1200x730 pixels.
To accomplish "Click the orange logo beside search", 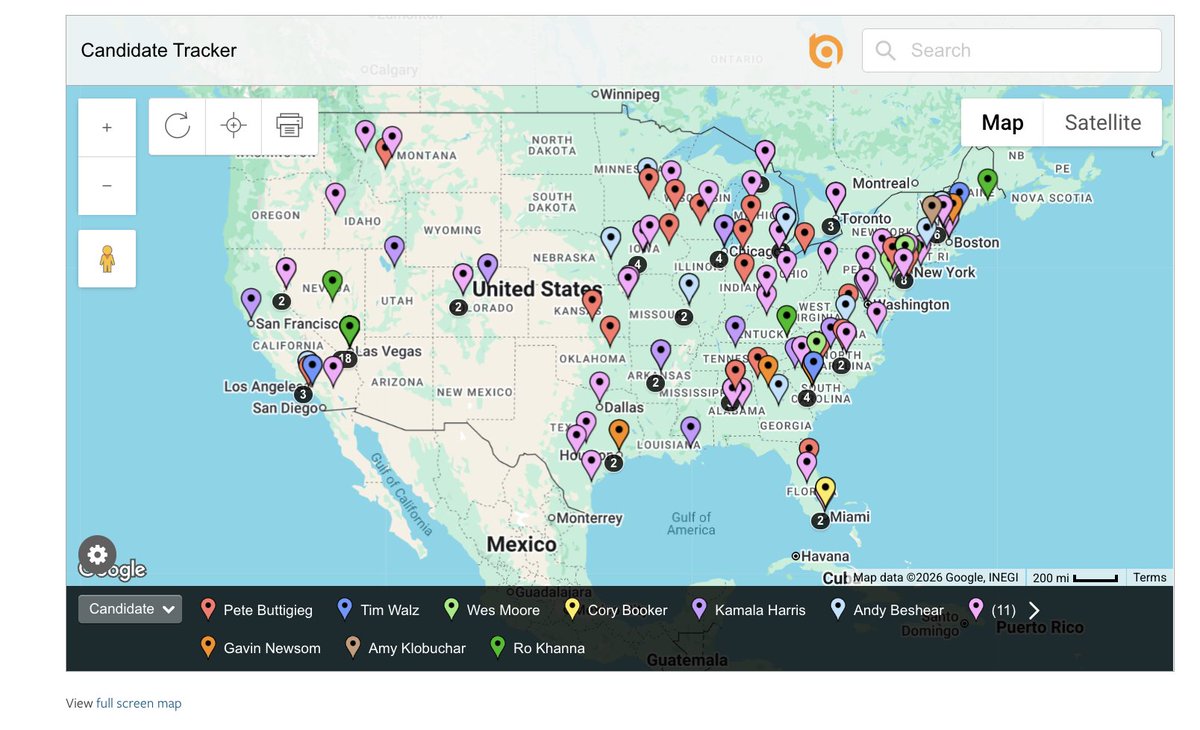I will click(826, 51).
